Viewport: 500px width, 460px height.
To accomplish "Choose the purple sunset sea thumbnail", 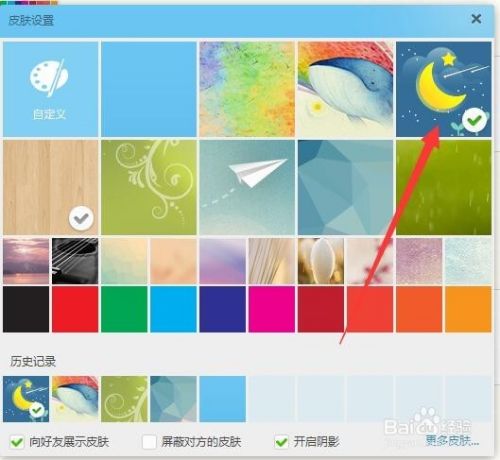I will tap(26, 261).
